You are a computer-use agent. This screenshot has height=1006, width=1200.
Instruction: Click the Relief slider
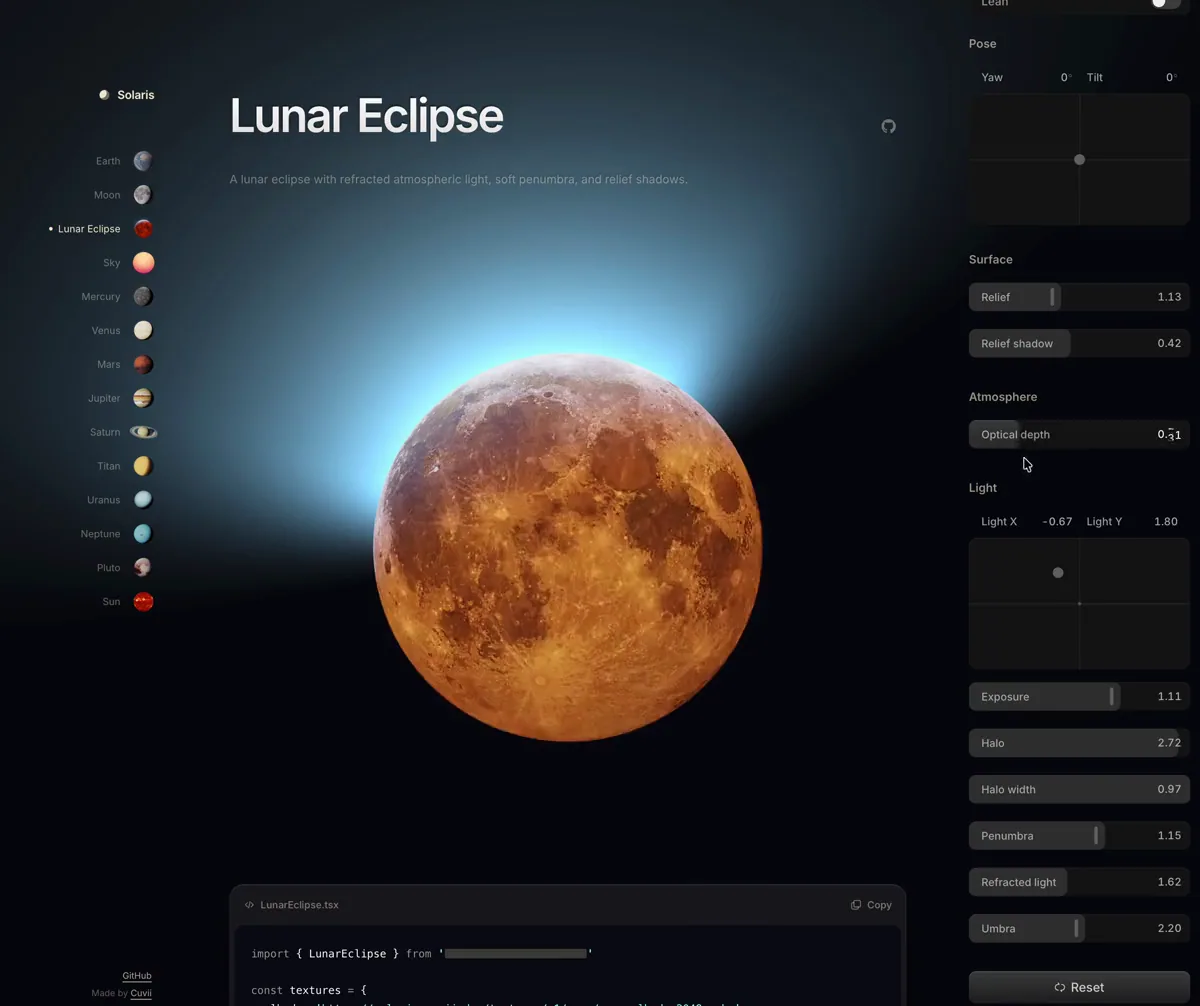click(x=1079, y=297)
